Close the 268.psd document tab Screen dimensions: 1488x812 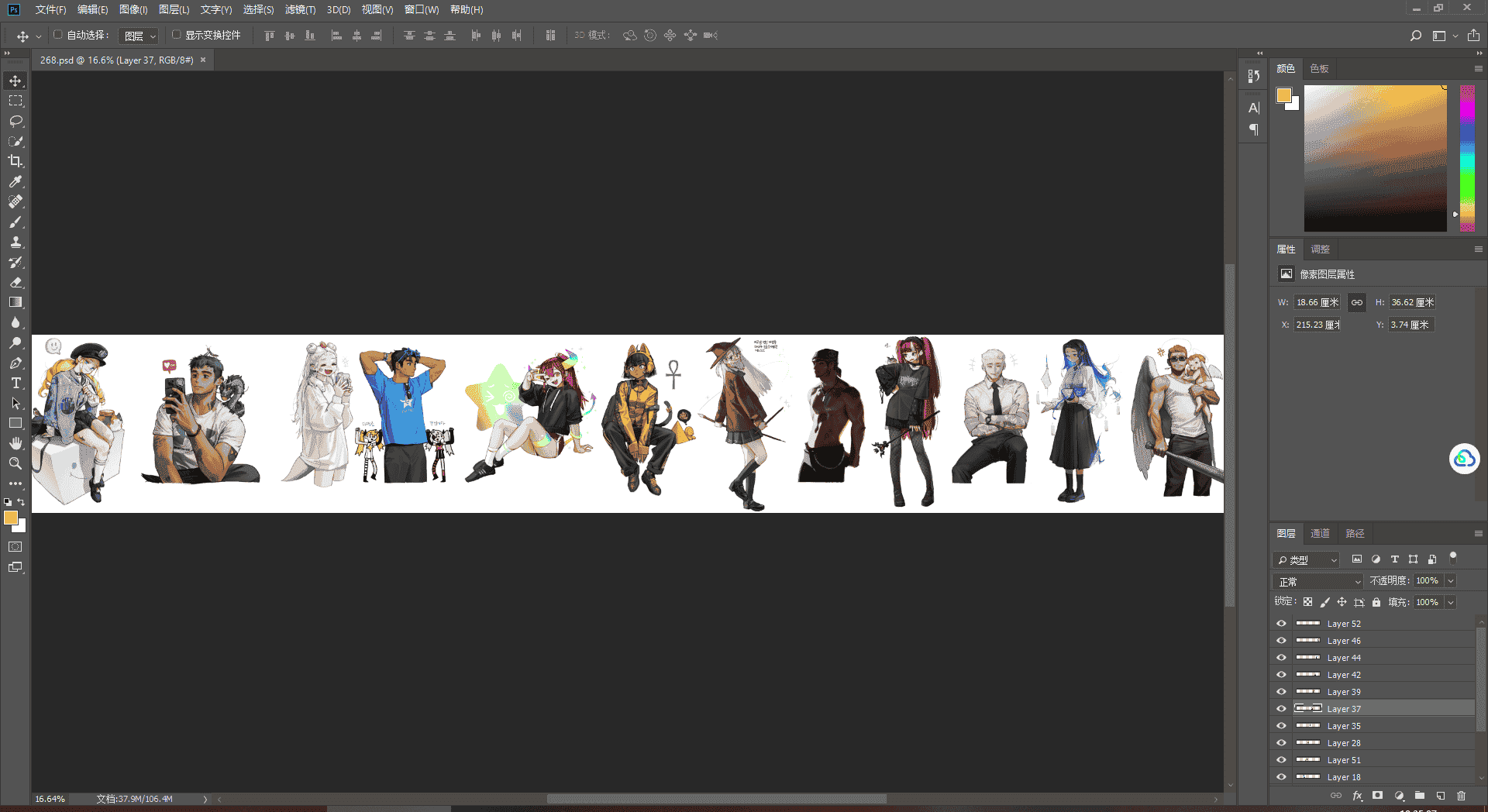203,60
